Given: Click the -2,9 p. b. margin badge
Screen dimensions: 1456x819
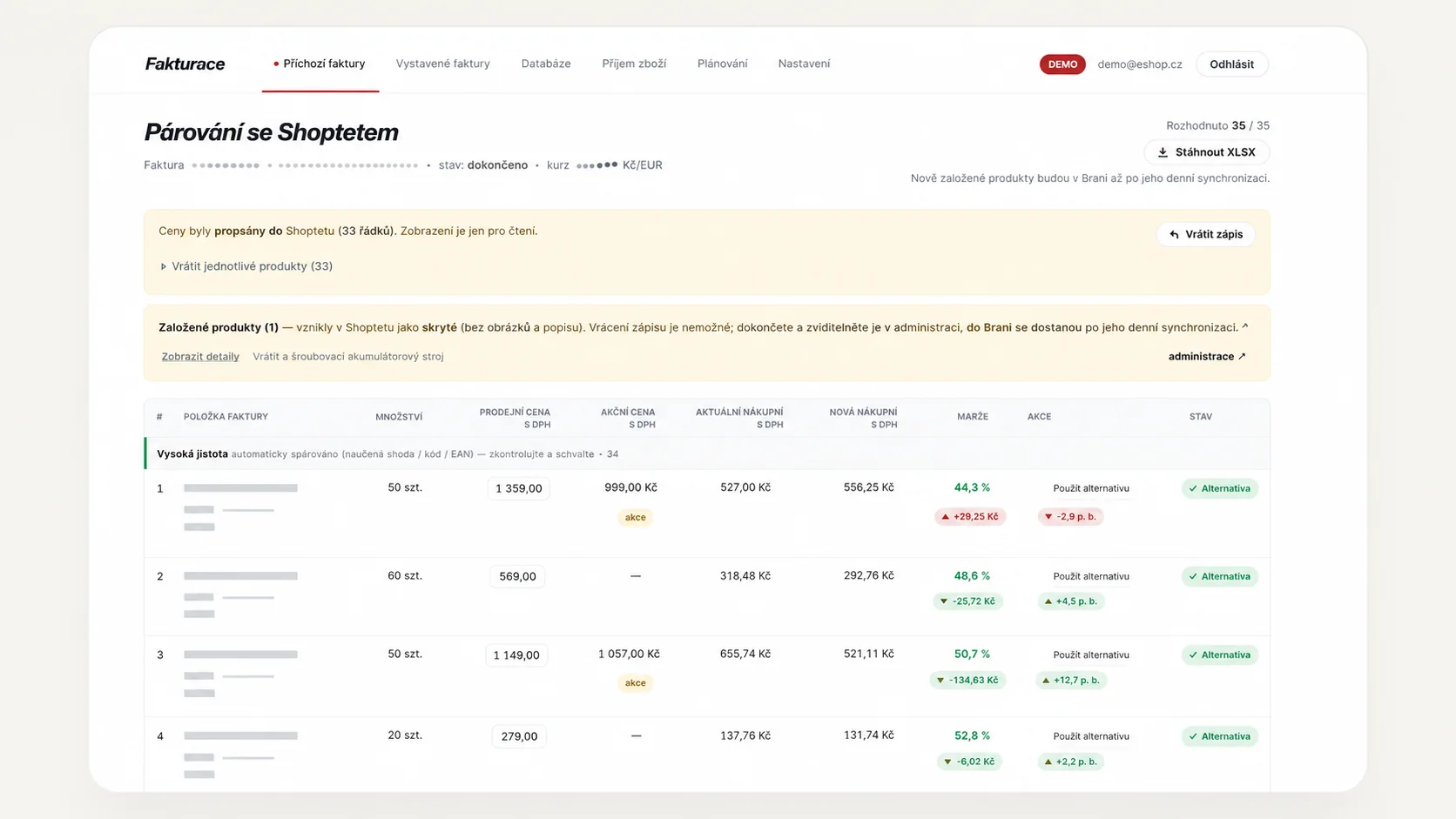Looking at the screenshot, I should 1071,516.
